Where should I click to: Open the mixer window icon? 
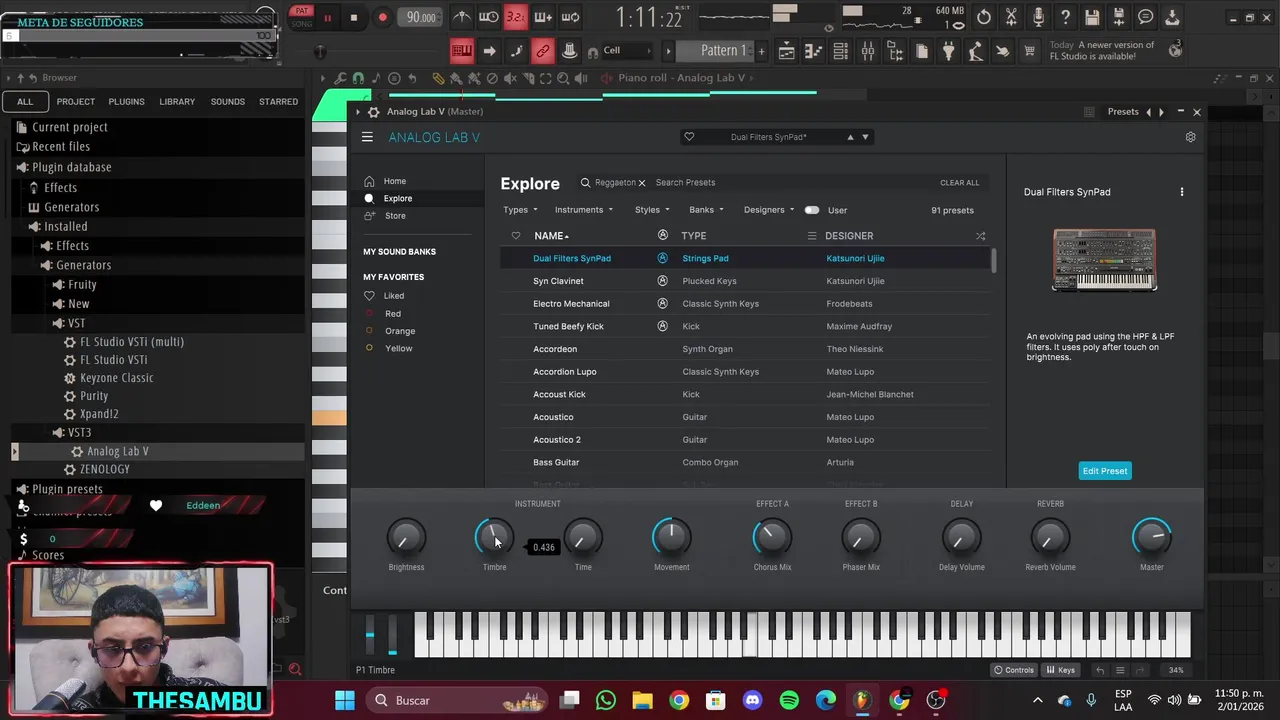pos(867,51)
